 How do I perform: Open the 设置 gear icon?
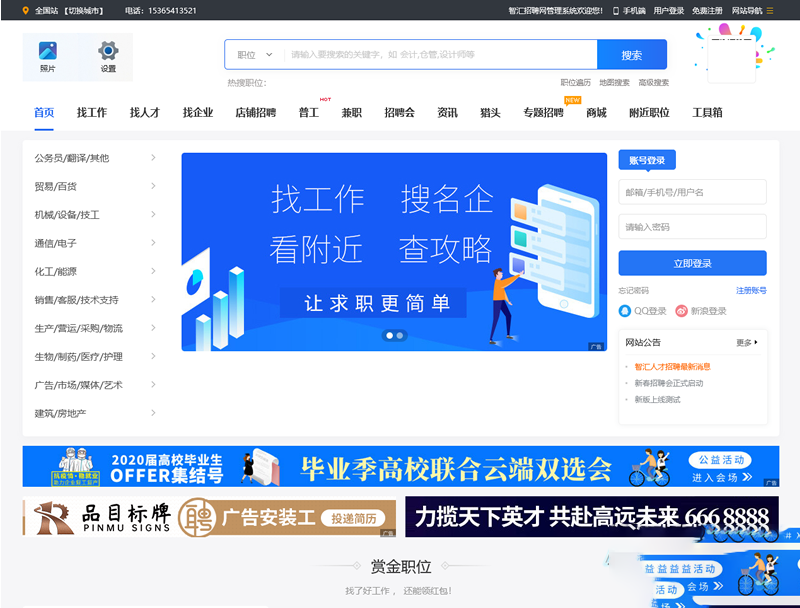tap(108, 50)
